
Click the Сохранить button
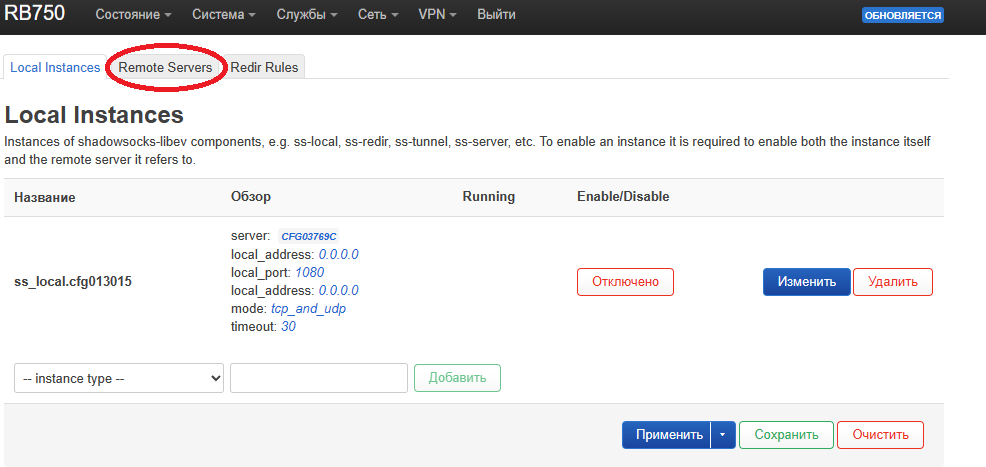[786, 435]
